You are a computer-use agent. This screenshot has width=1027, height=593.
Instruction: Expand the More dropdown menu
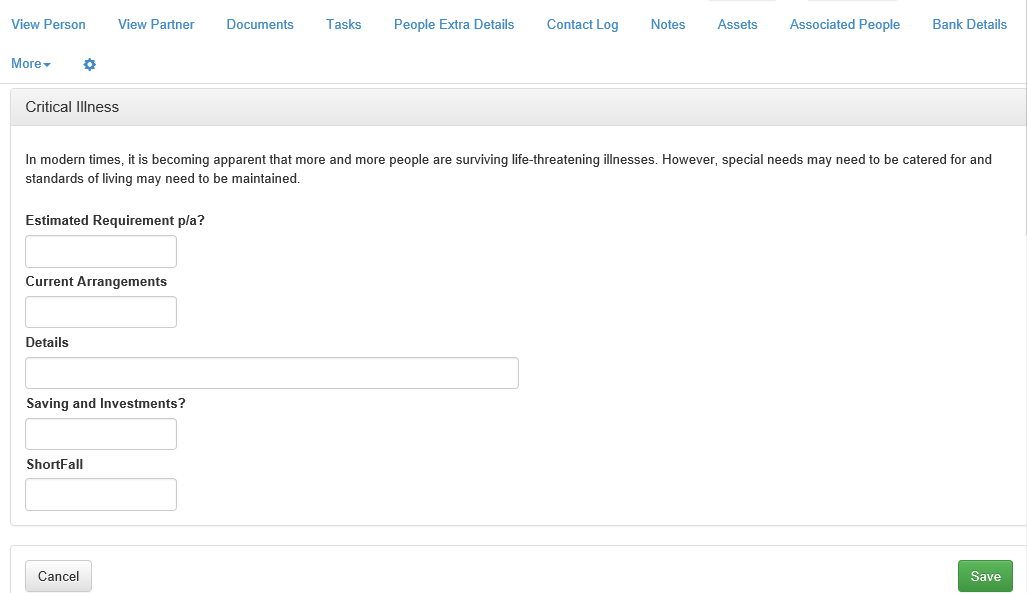click(31, 64)
